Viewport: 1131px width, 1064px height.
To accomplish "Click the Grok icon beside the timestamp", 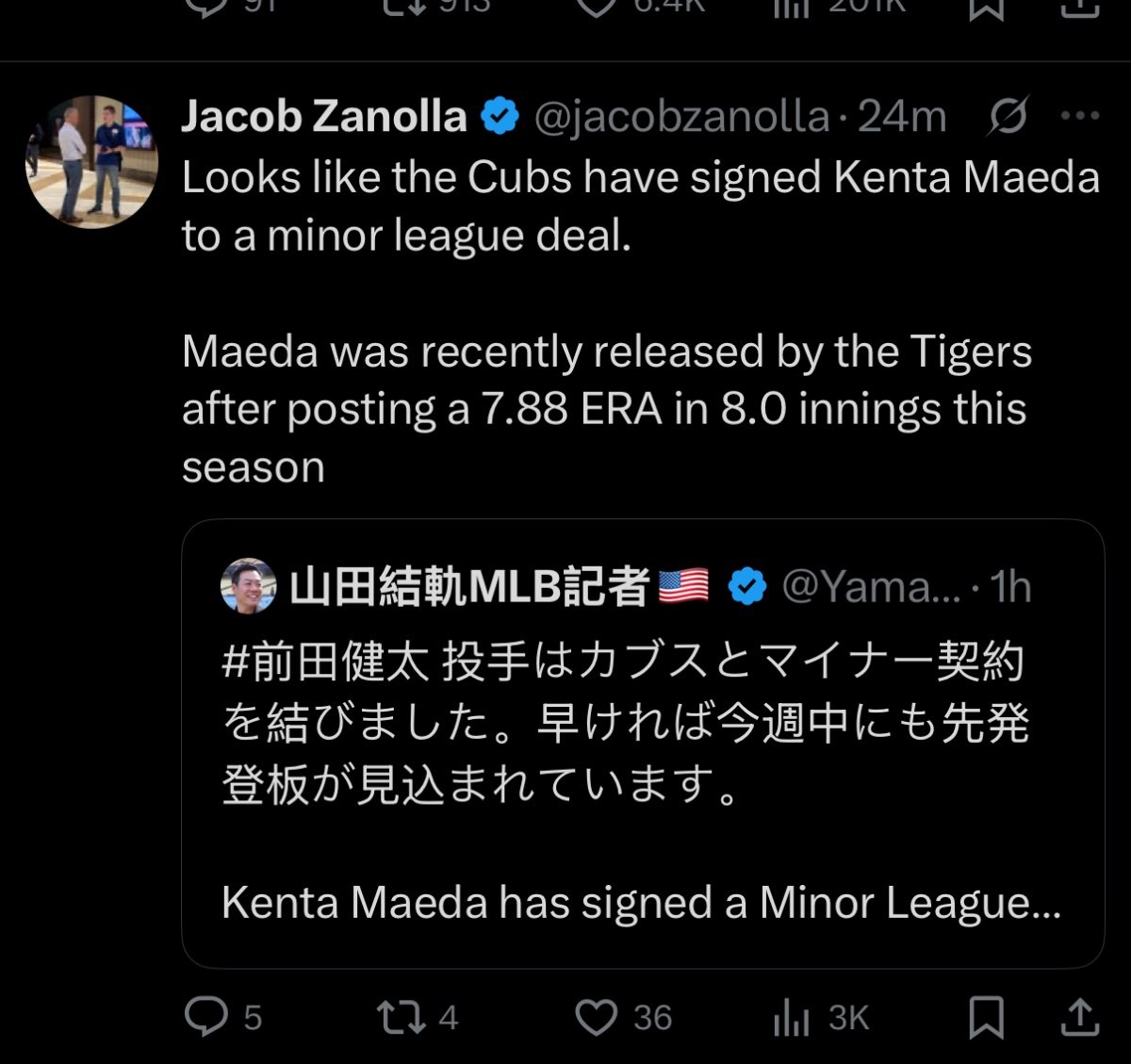I will pos(1008,117).
